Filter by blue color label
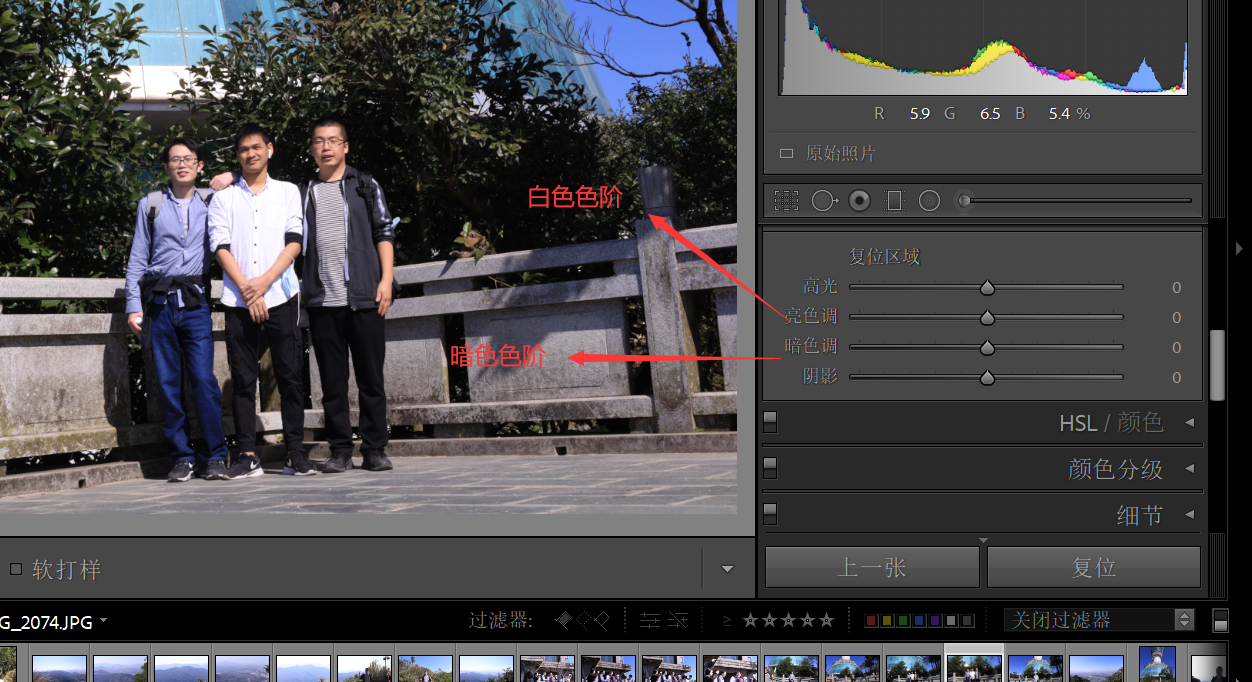The height and width of the screenshot is (682, 1252). (919, 620)
